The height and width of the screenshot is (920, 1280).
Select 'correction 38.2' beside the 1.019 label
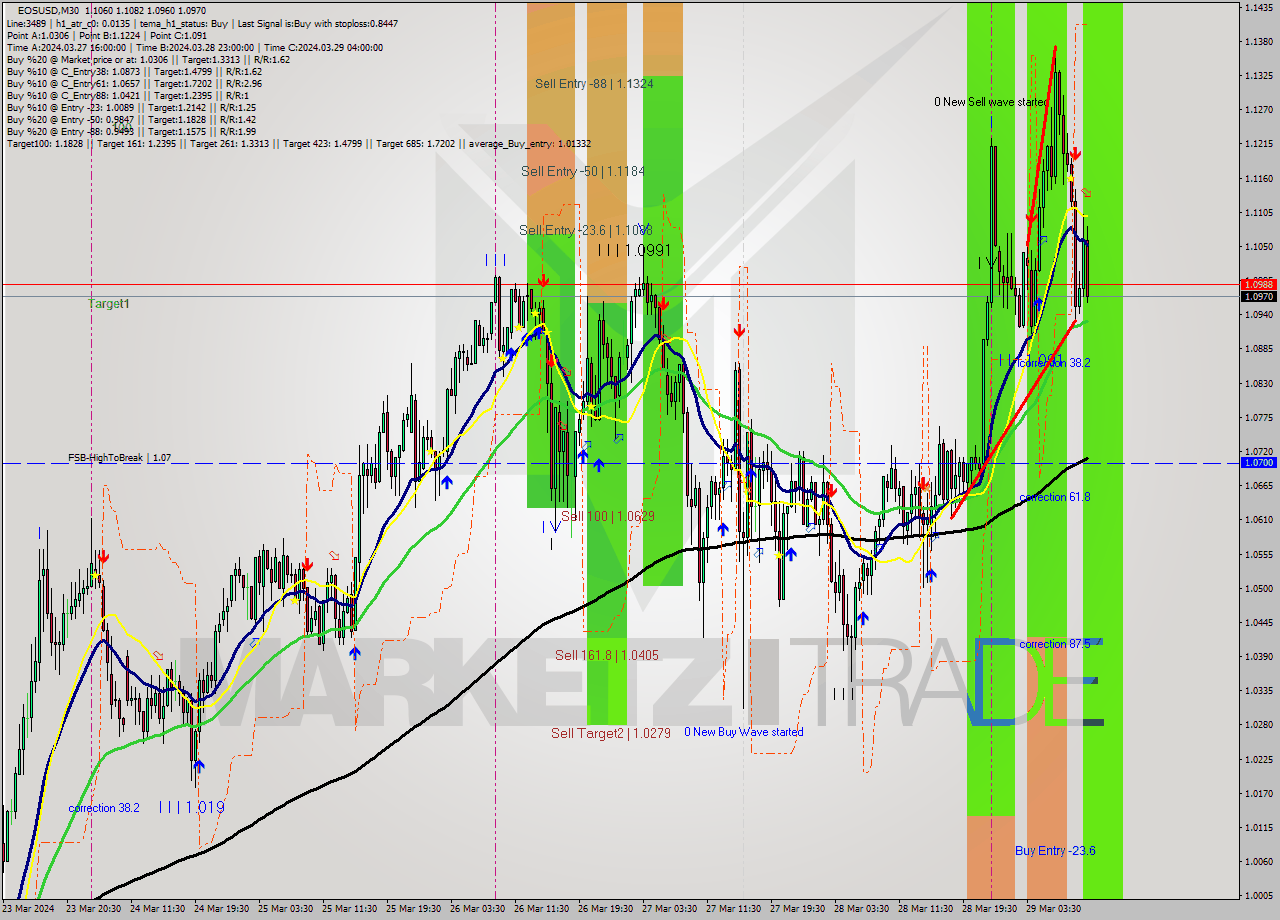[x=104, y=808]
